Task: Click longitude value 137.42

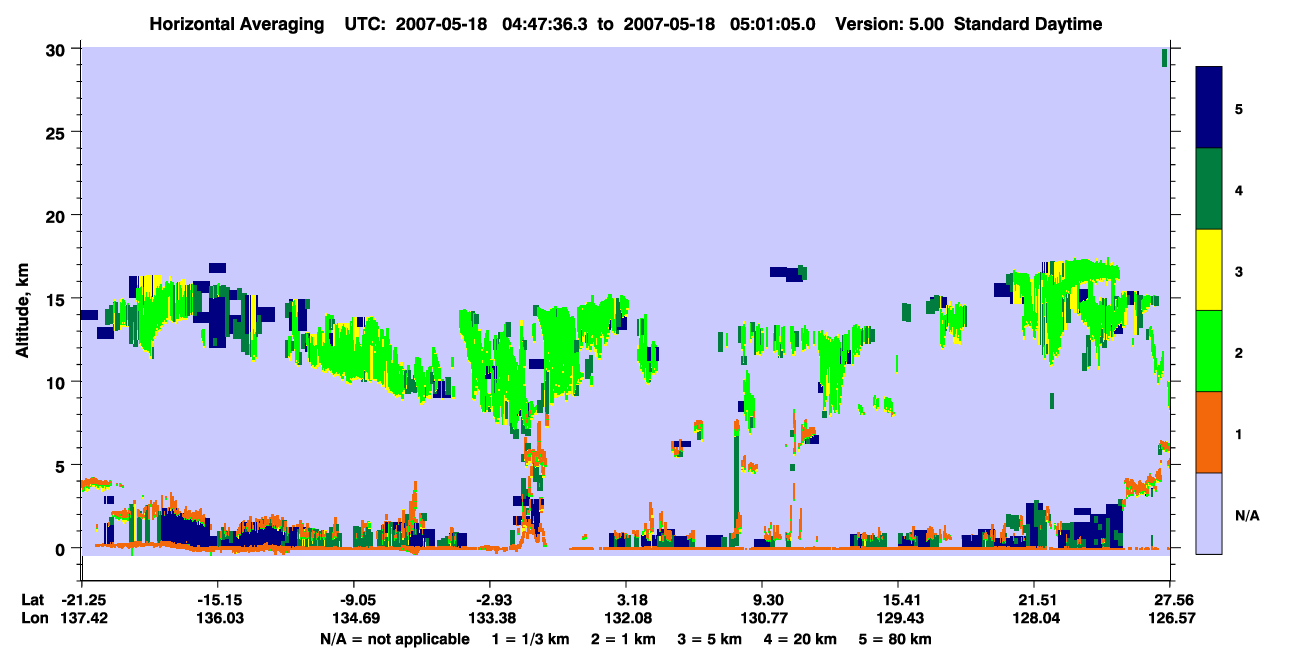Action: pos(83,618)
